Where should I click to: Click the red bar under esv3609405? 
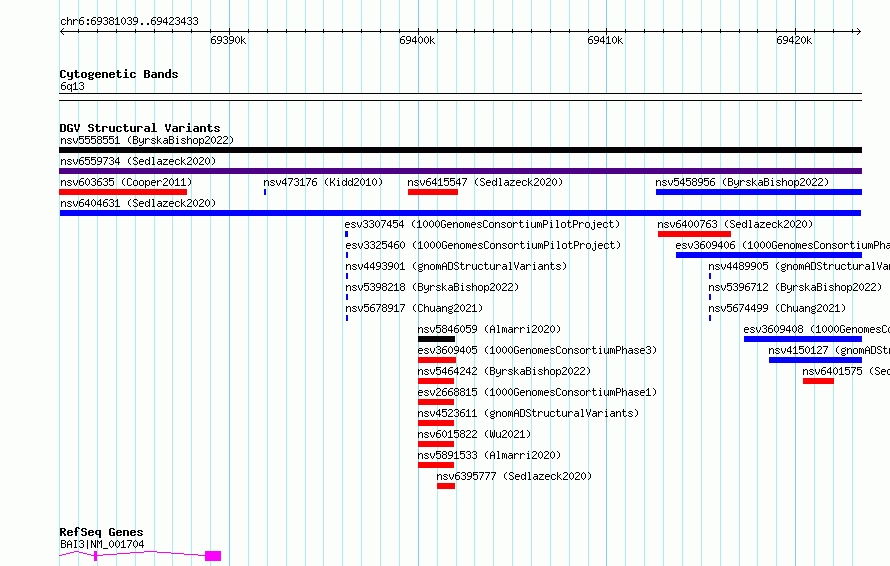point(437,360)
